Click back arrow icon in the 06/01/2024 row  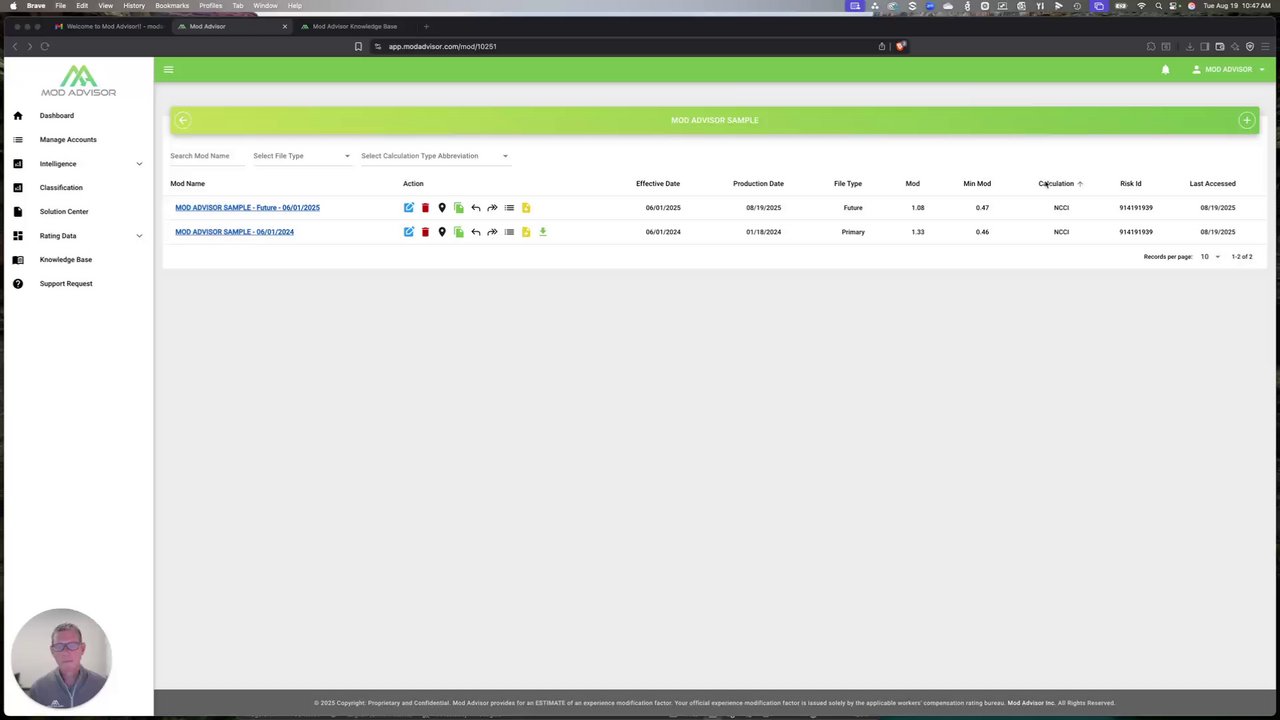point(476,232)
